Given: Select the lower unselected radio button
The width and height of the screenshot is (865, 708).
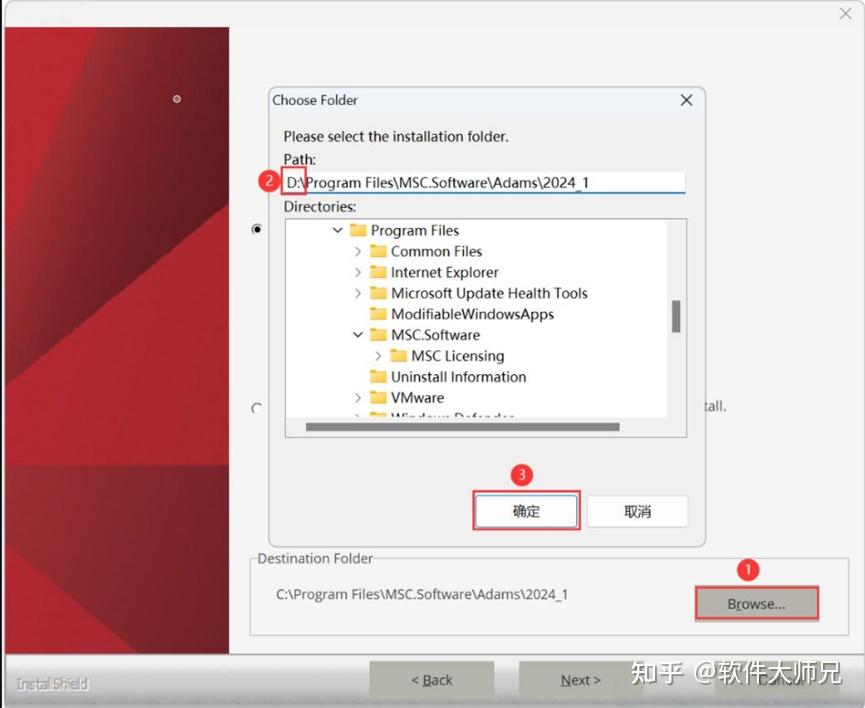Looking at the screenshot, I should click(x=257, y=408).
